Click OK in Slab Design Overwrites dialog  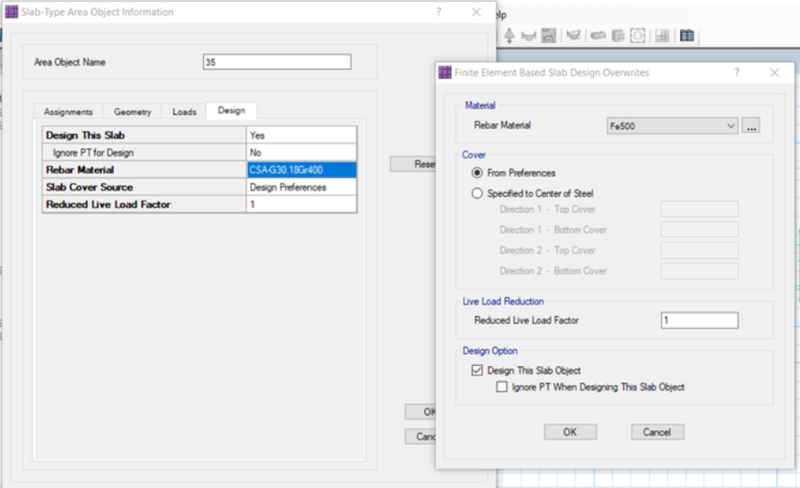tap(570, 432)
